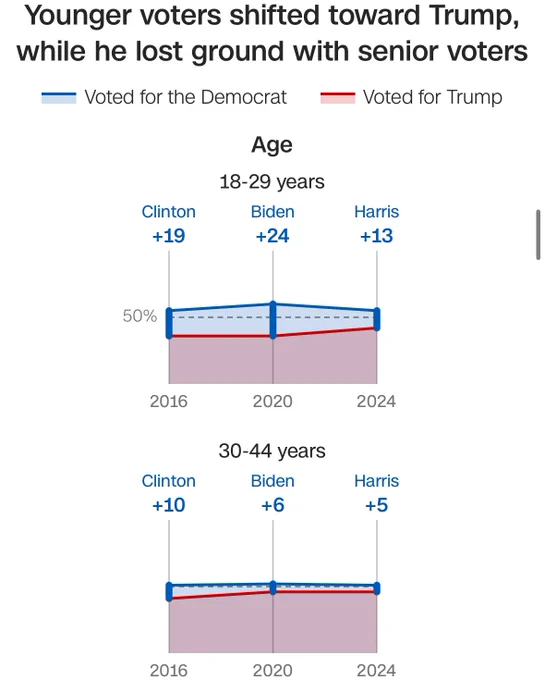Click the 2016 blue marker in 18-29 chart
The image size is (545, 680).
point(169,324)
